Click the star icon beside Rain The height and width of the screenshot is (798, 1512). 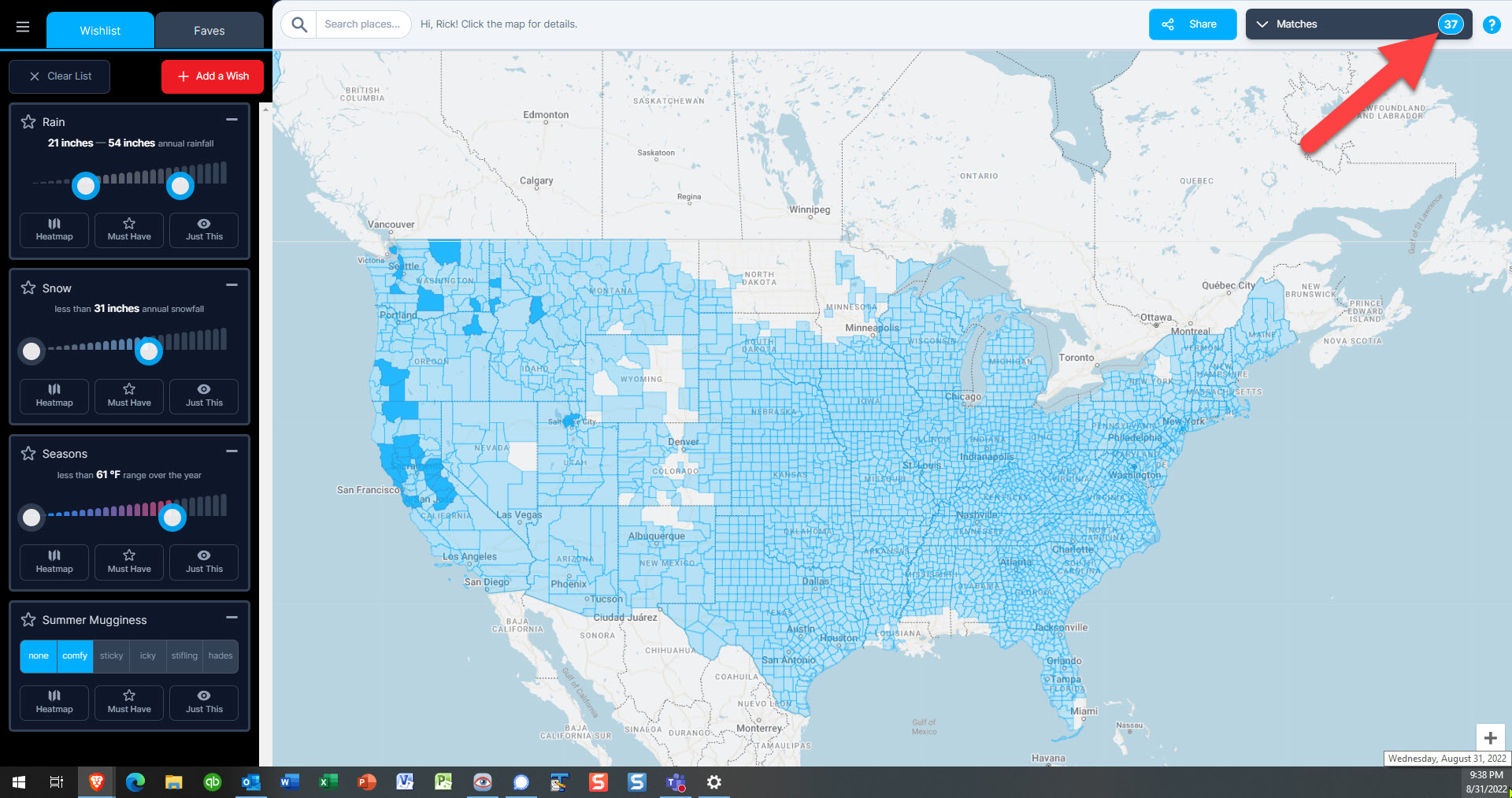coord(28,122)
